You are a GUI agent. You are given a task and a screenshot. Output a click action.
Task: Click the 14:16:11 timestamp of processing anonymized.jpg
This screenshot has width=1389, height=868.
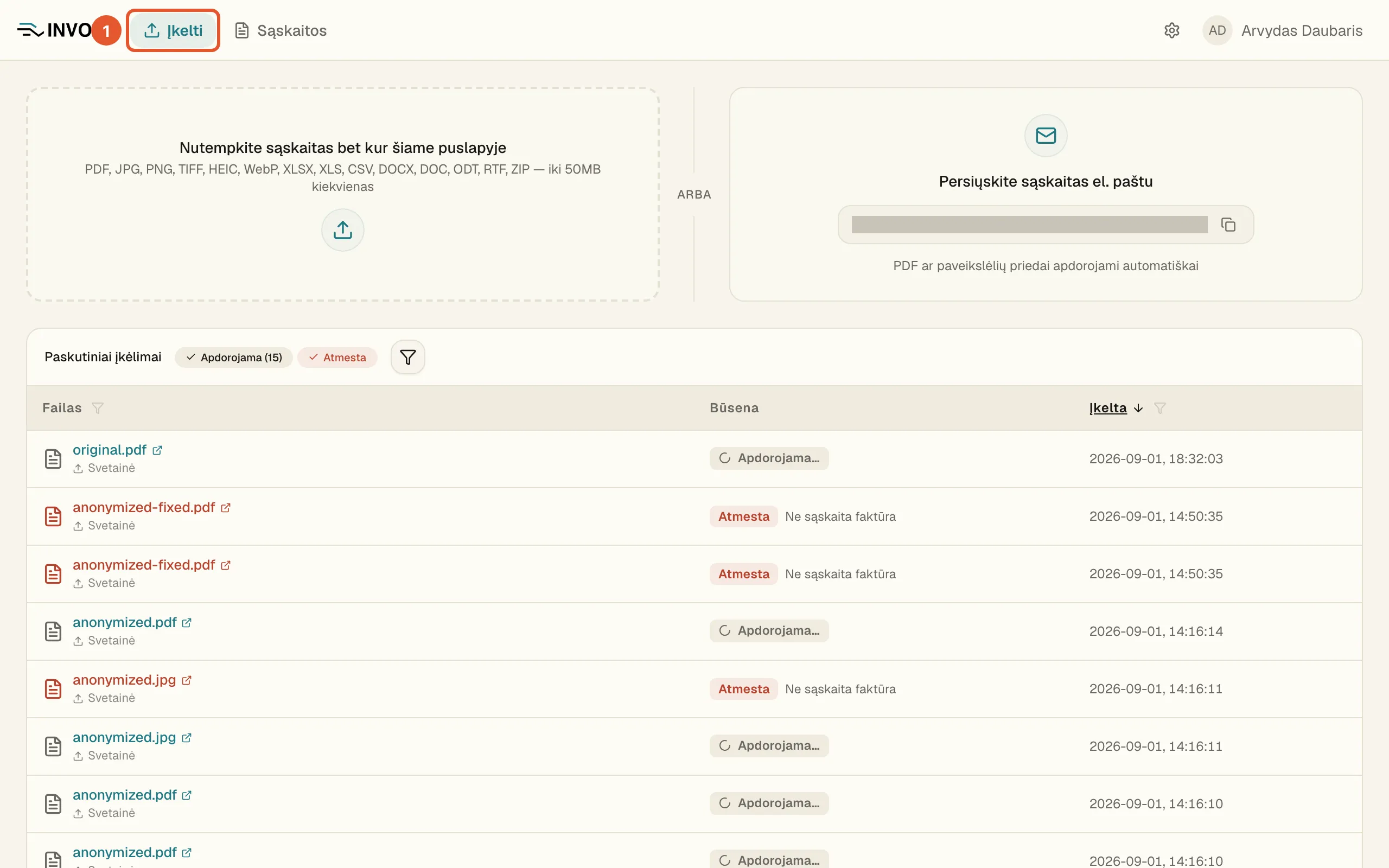(x=1156, y=746)
